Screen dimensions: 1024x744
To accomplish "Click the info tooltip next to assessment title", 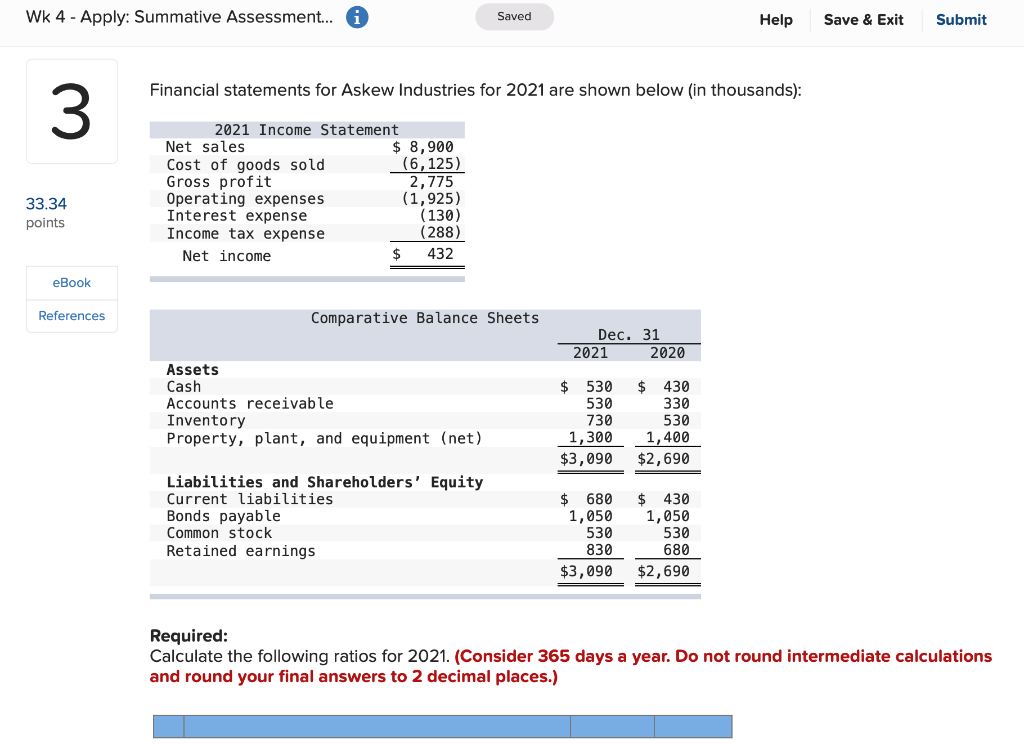I will (360, 17).
